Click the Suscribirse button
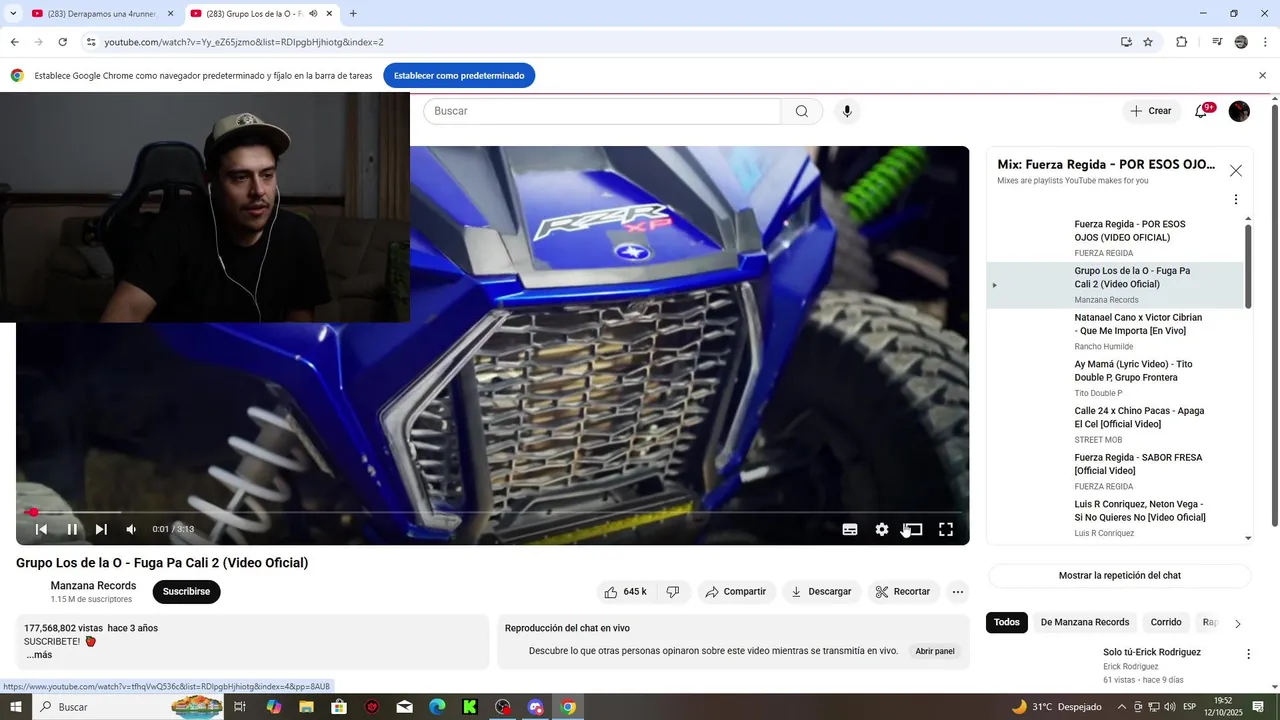The image size is (1280, 720). pyautogui.click(x=186, y=591)
